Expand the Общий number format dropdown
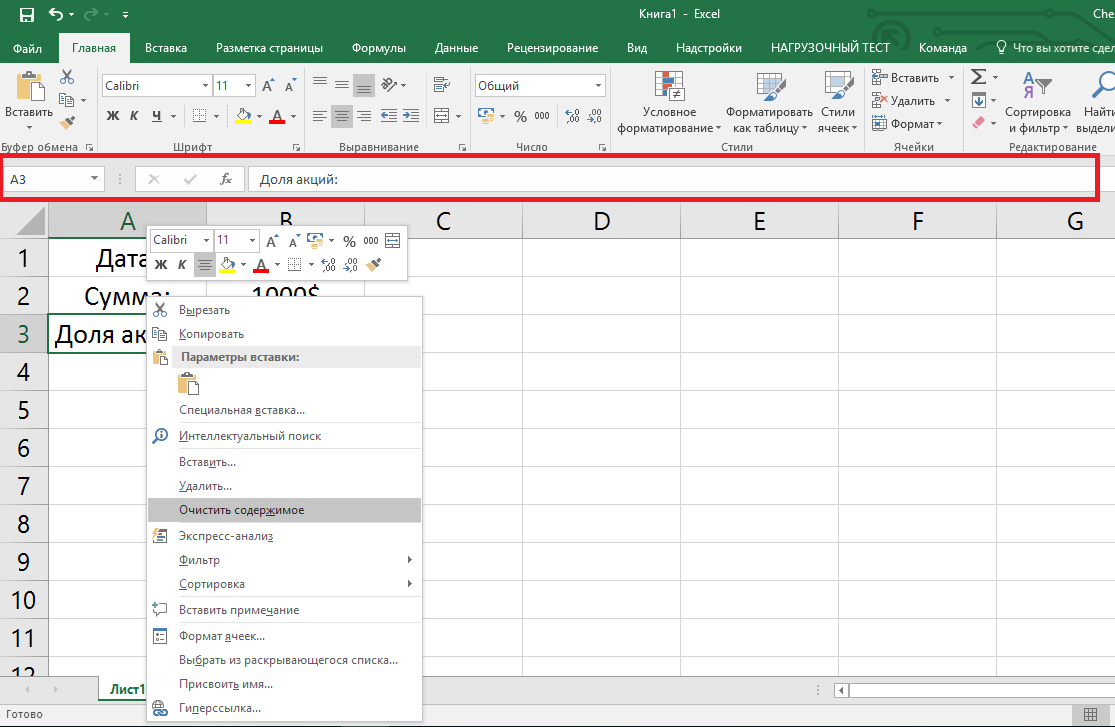Screen dimensions: 1115x727 click(x=600, y=85)
